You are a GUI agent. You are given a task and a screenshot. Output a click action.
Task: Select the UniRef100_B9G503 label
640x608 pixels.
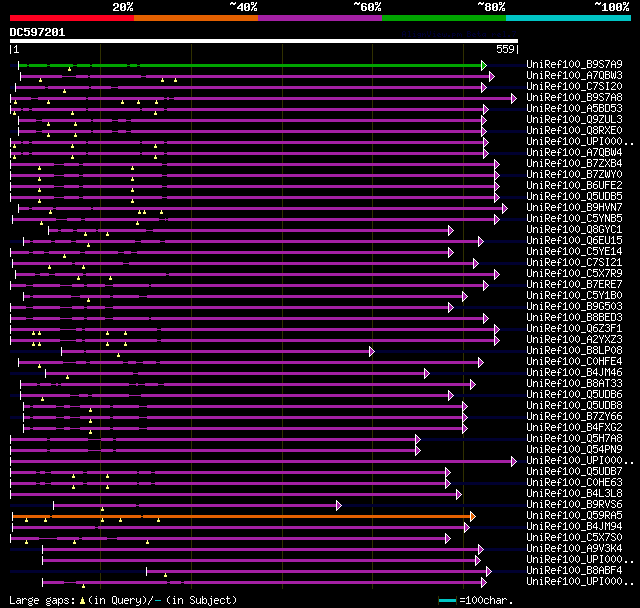[x=574, y=306]
